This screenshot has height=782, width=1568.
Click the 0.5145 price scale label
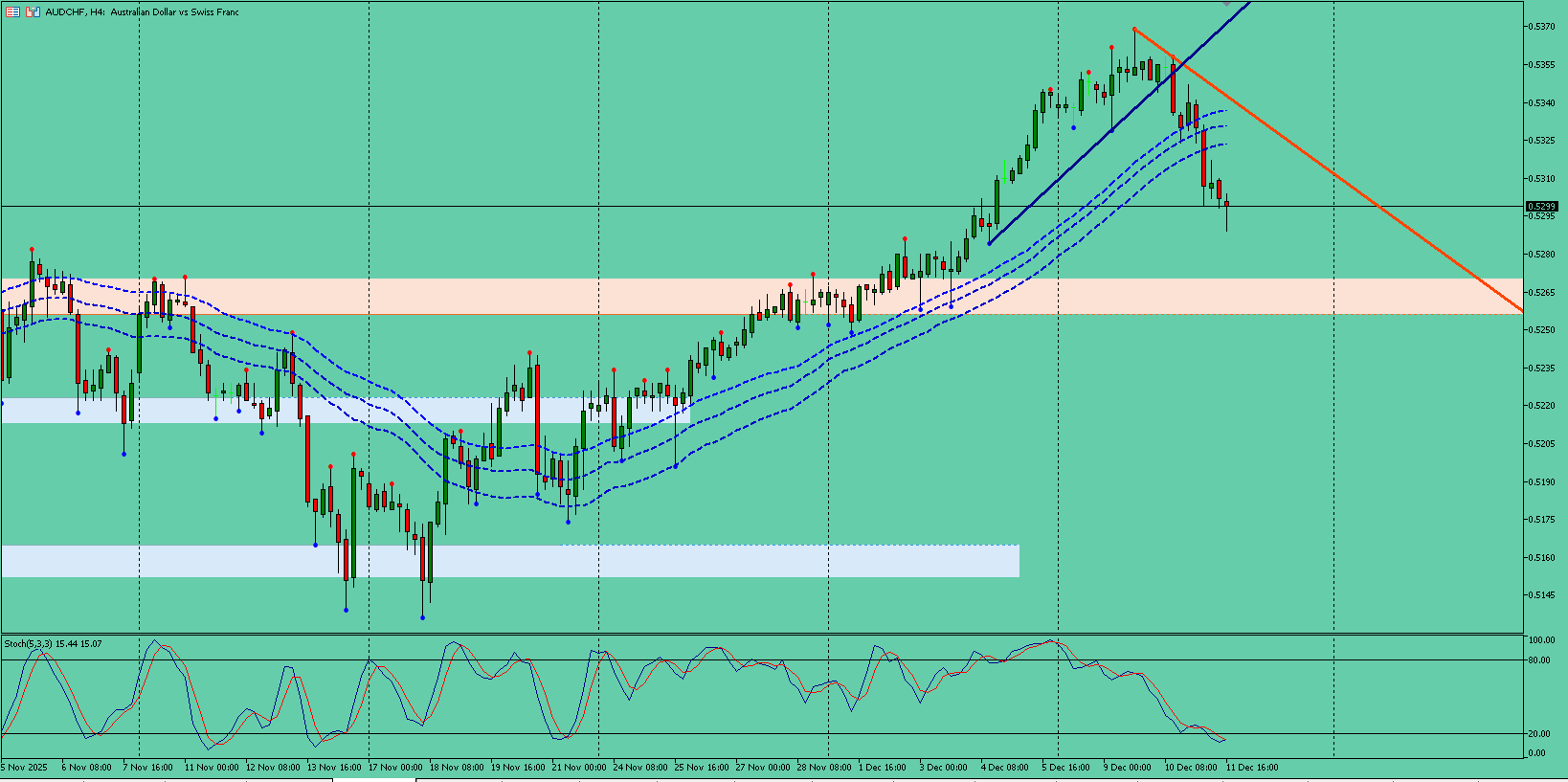1541,595
